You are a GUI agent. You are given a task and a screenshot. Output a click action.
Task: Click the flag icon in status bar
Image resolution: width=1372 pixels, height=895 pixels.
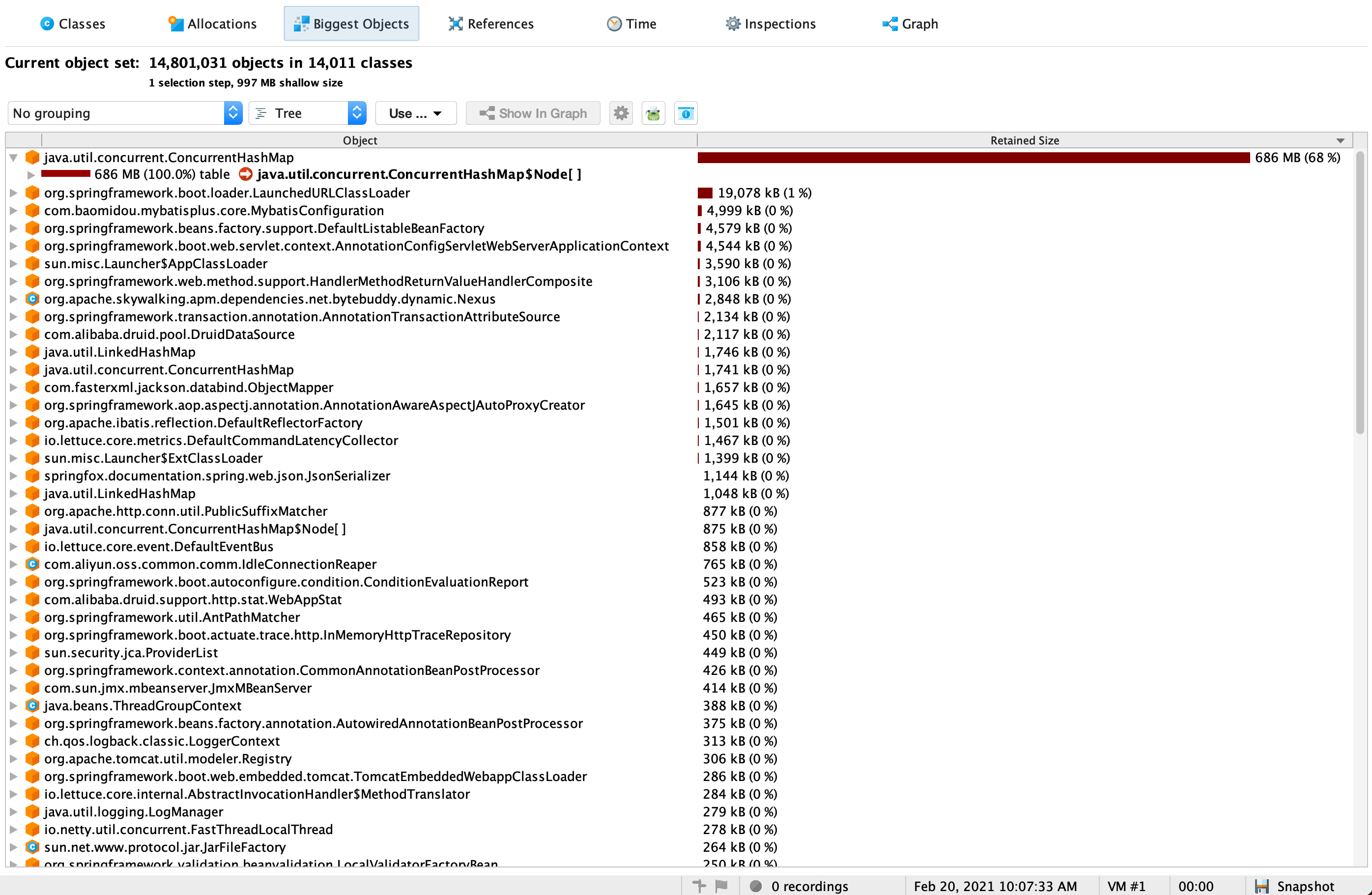point(721,886)
